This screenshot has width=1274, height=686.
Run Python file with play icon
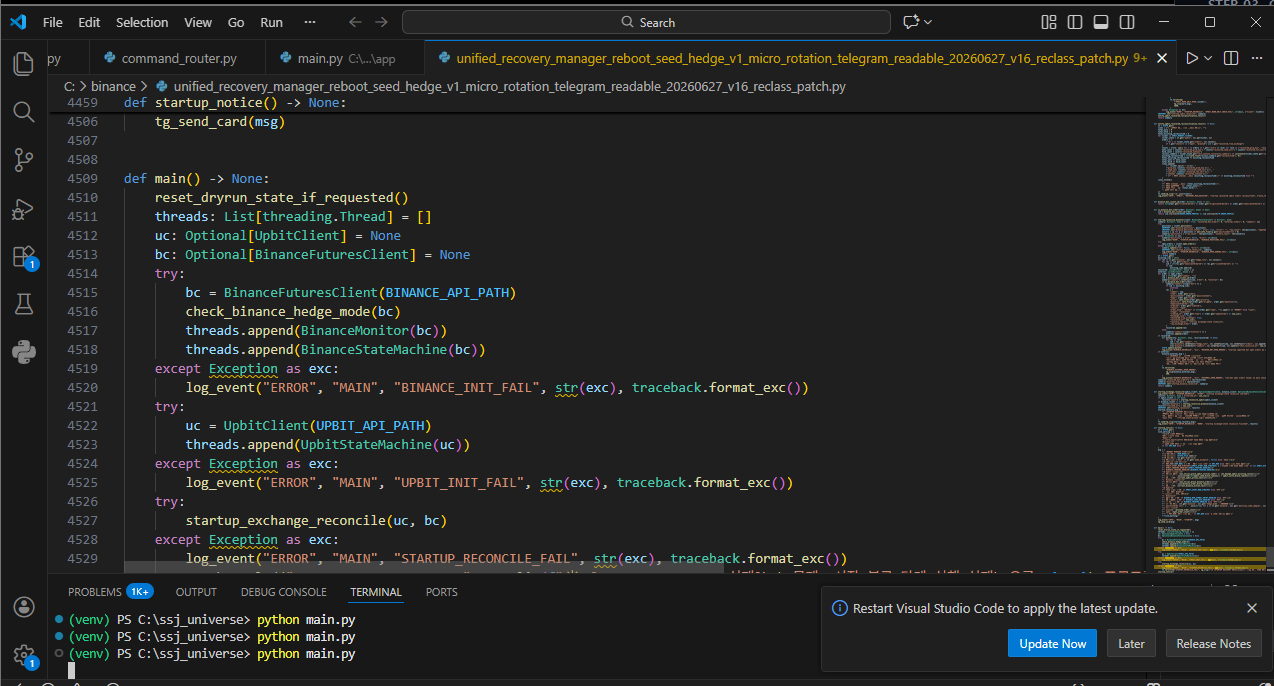click(x=1192, y=59)
